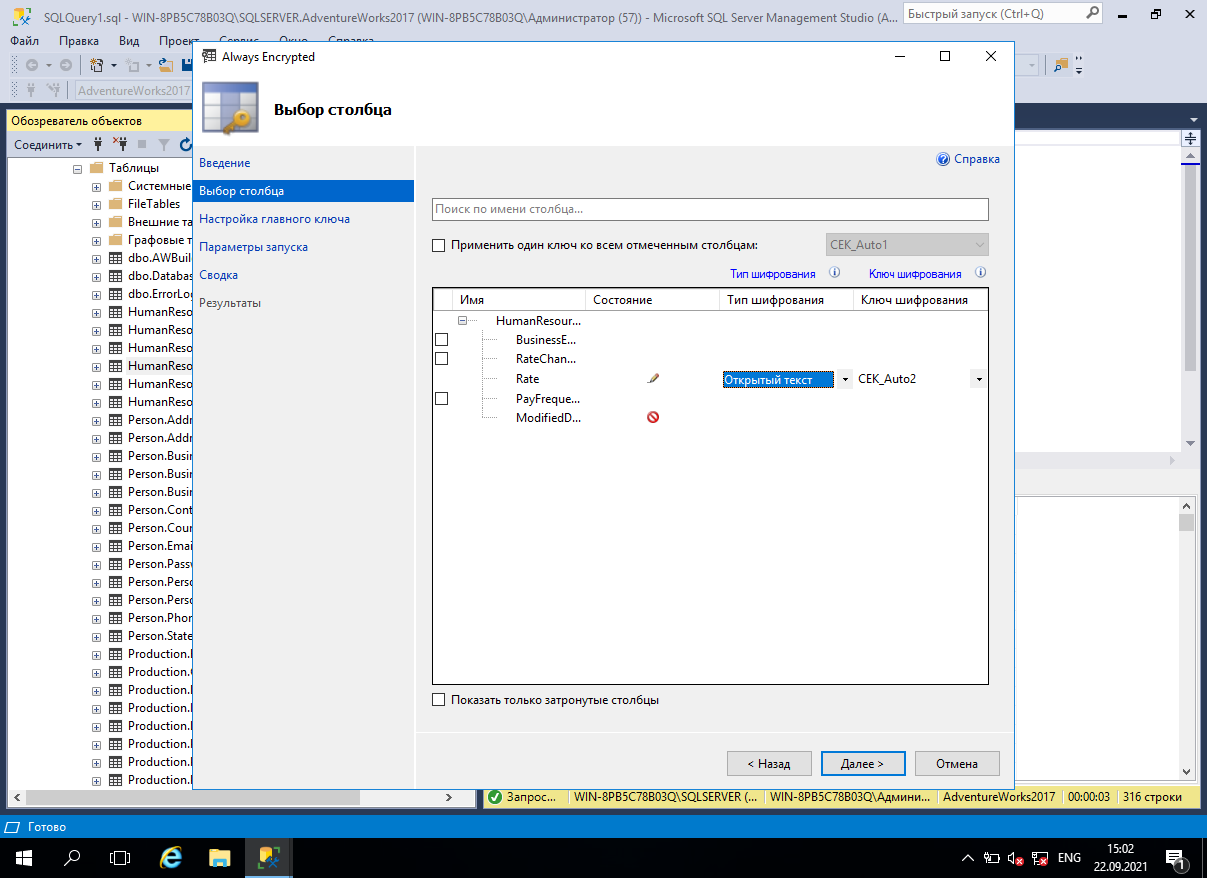This screenshot has width=1207, height=878.
Task: Select the Выбор столбца wizard step
Action: [x=303, y=191]
